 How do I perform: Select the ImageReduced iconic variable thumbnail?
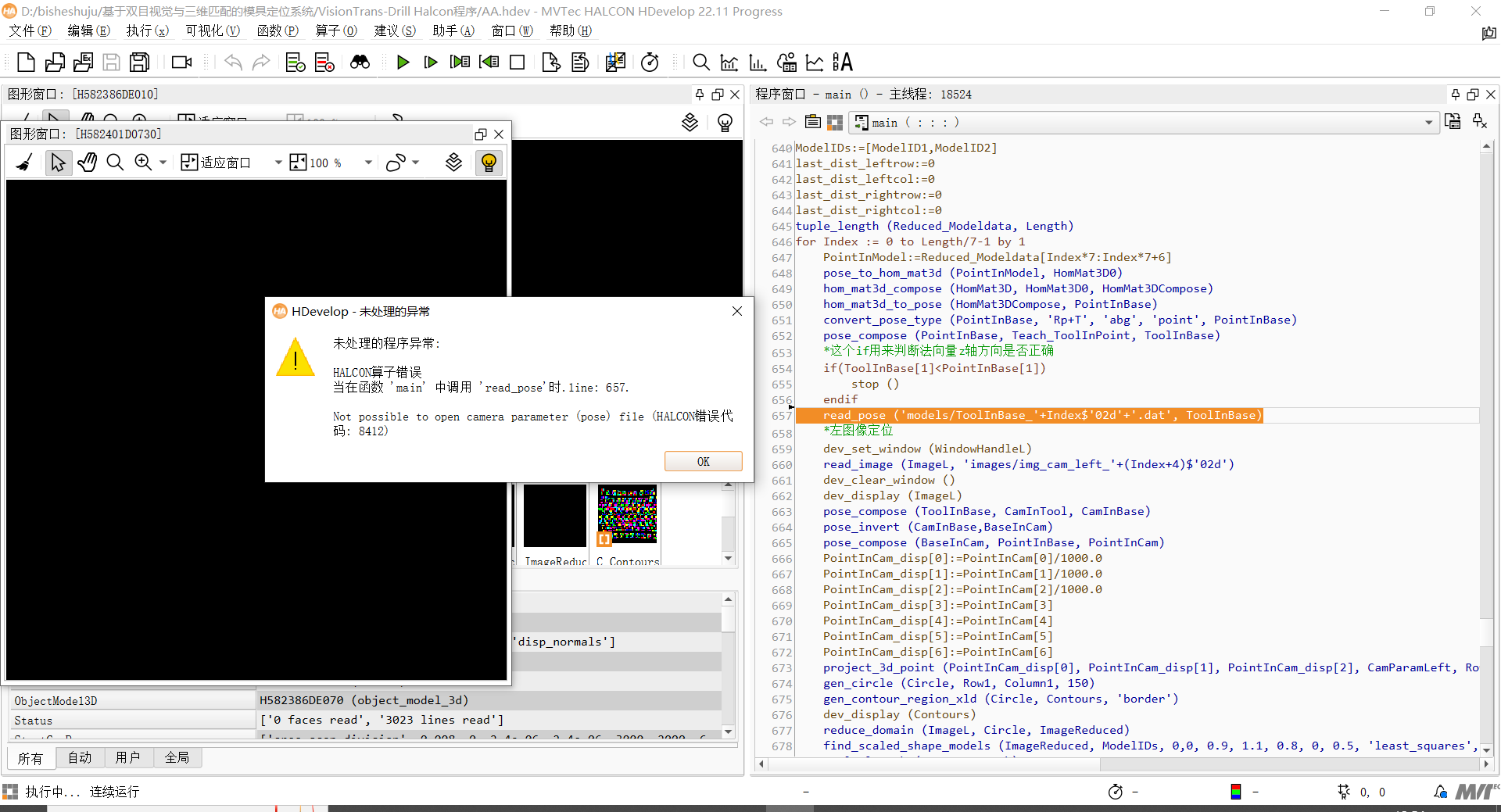coord(555,524)
